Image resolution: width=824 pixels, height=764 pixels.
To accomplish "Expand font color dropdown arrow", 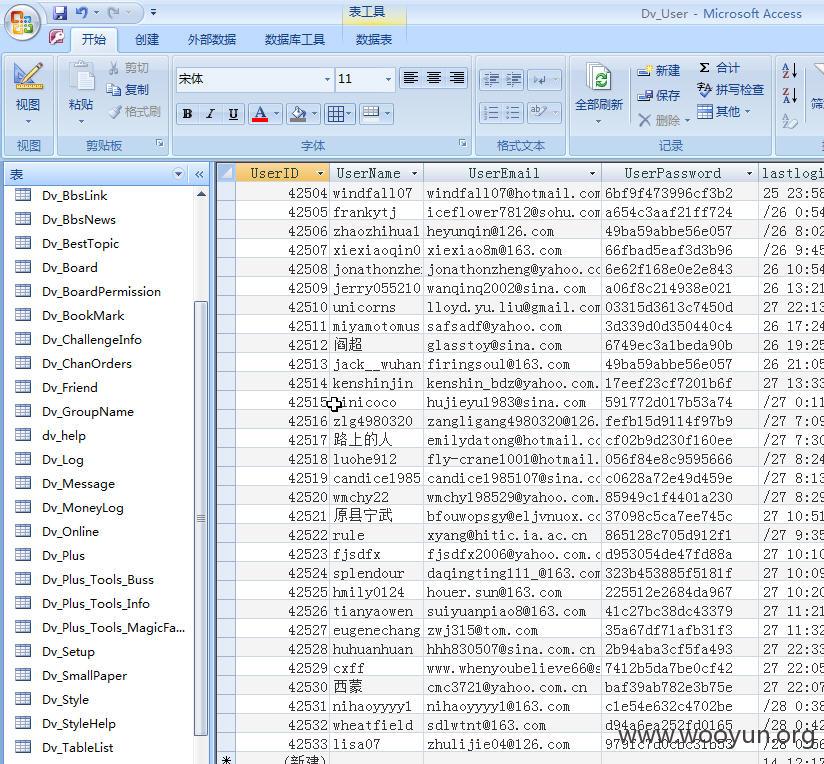I will coord(276,113).
